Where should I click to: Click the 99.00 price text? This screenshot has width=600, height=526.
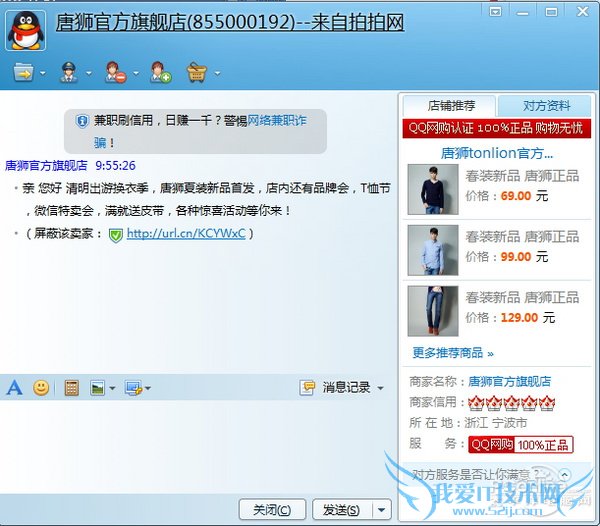coord(516,257)
